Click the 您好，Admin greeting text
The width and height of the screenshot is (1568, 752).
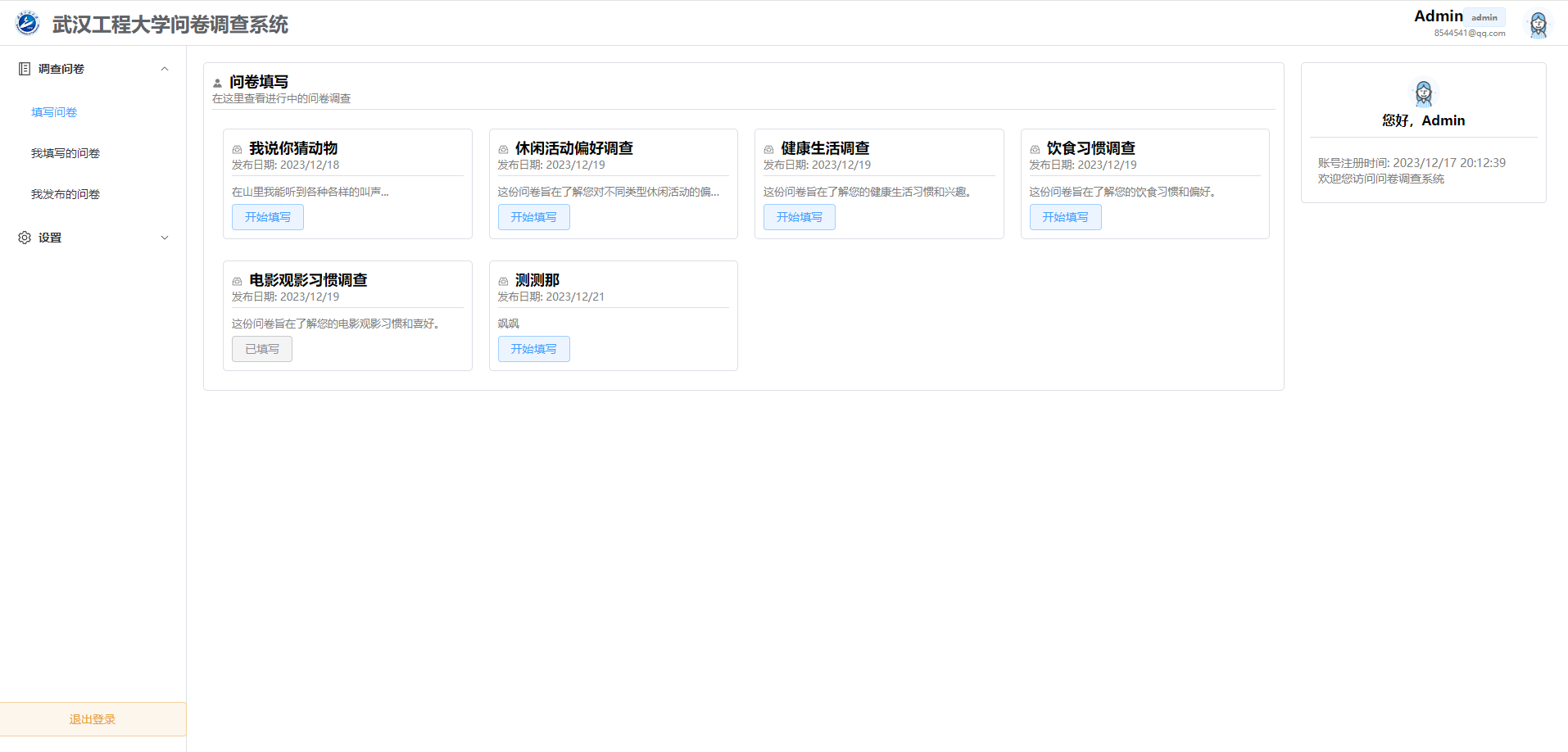(x=1424, y=120)
